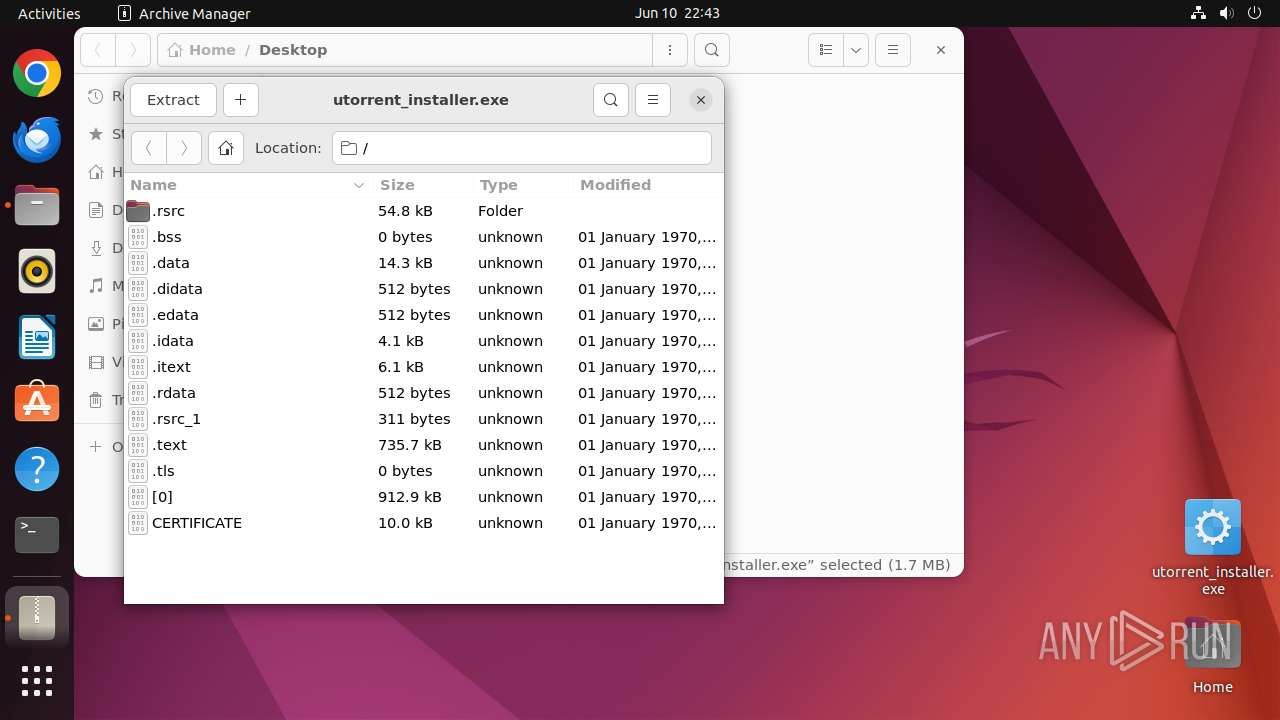This screenshot has height=720, width=1280.
Task: Select the .tls file
Action: coord(423,471)
